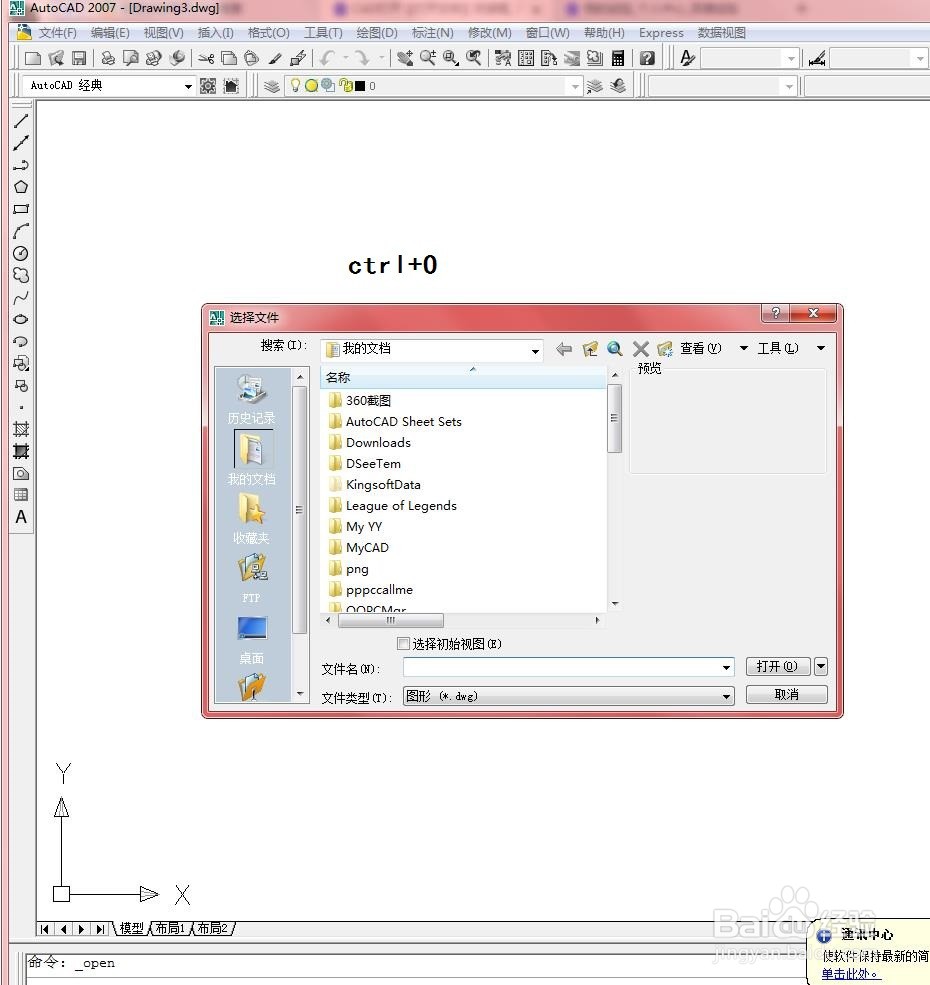The image size is (930, 985).
Task: Select the Polygon drawing tool
Action: coord(21,187)
